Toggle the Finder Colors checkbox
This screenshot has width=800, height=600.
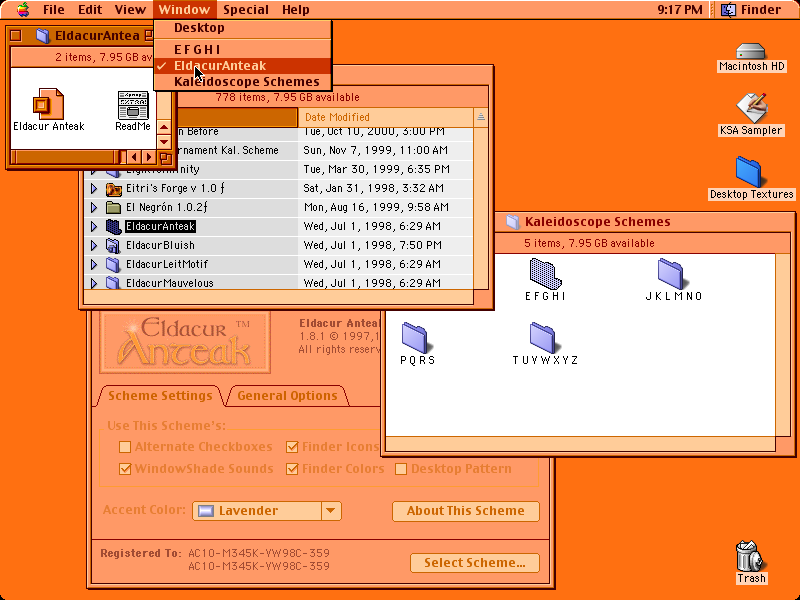[x=292, y=469]
